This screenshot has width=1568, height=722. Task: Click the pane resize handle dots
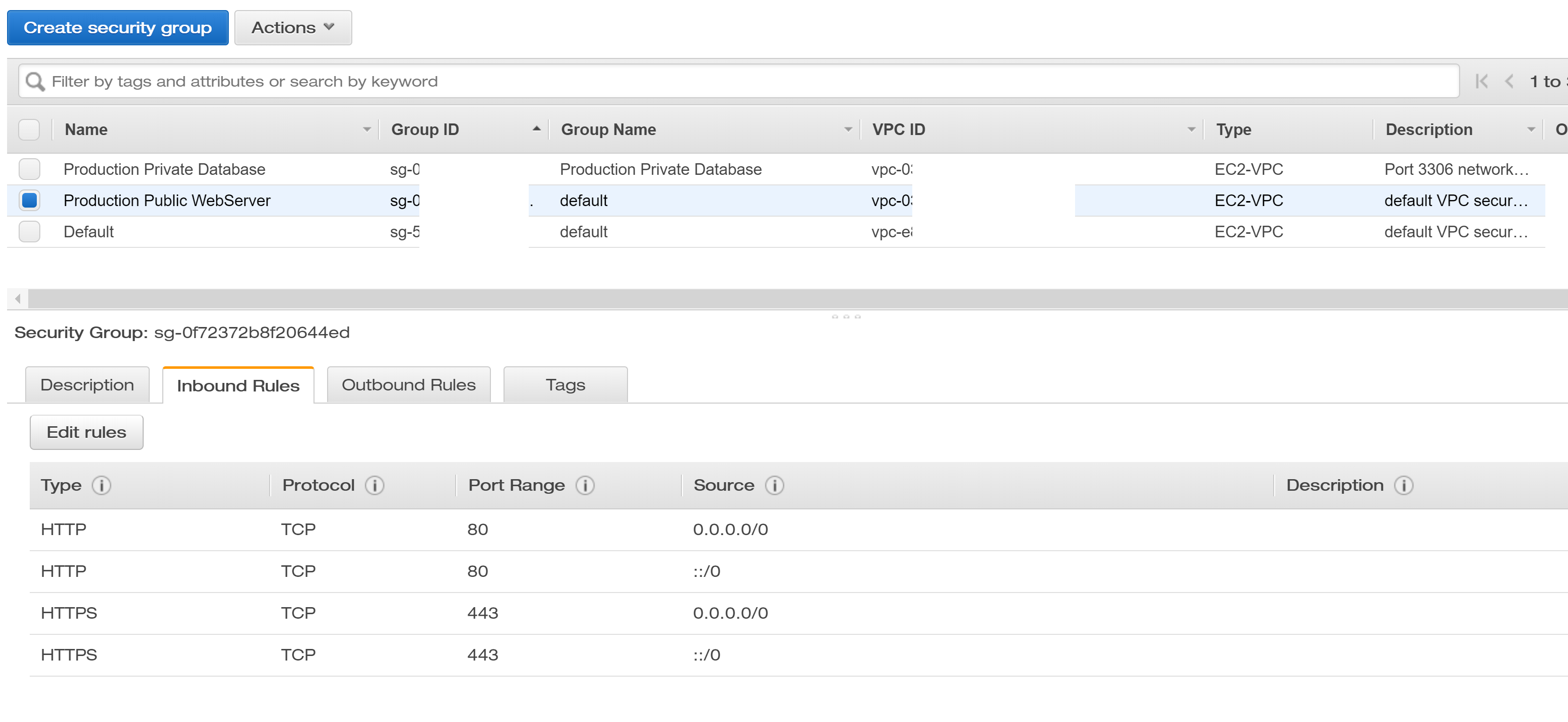pyautogui.click(x=846, y=317)
